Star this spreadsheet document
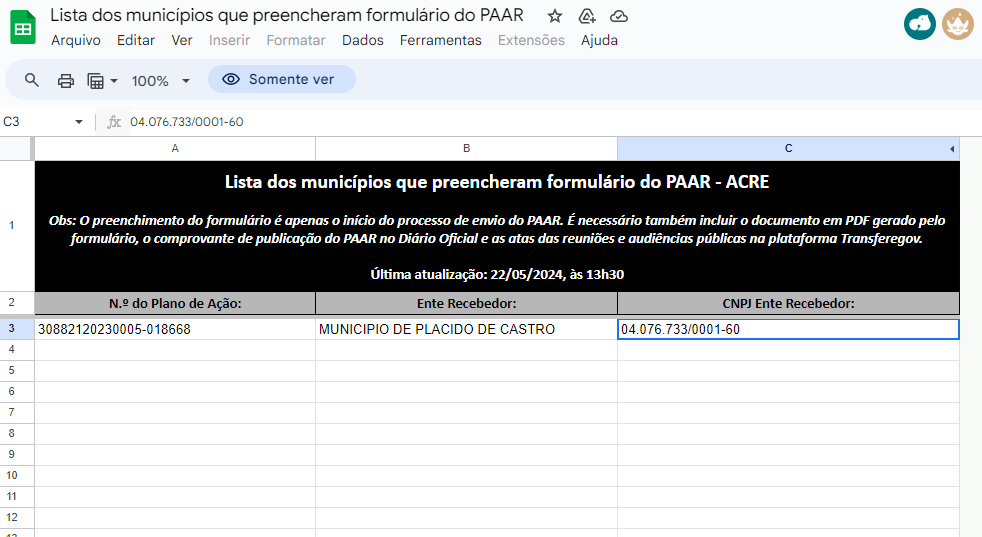Image resolution: width=982 pixels, height=537 pixels. click(555, 16)
